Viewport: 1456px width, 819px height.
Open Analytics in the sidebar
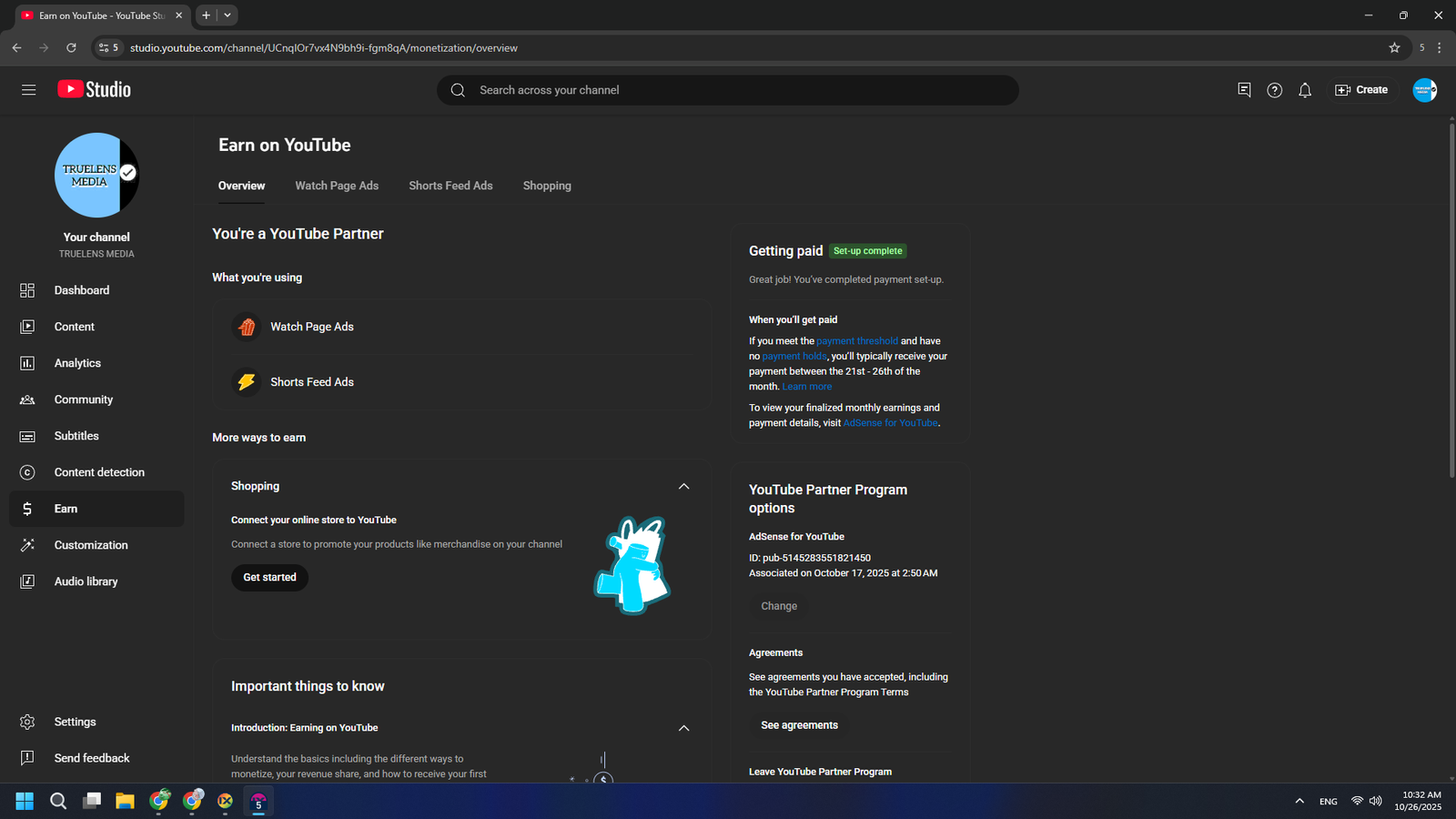[x=96, y=363]
